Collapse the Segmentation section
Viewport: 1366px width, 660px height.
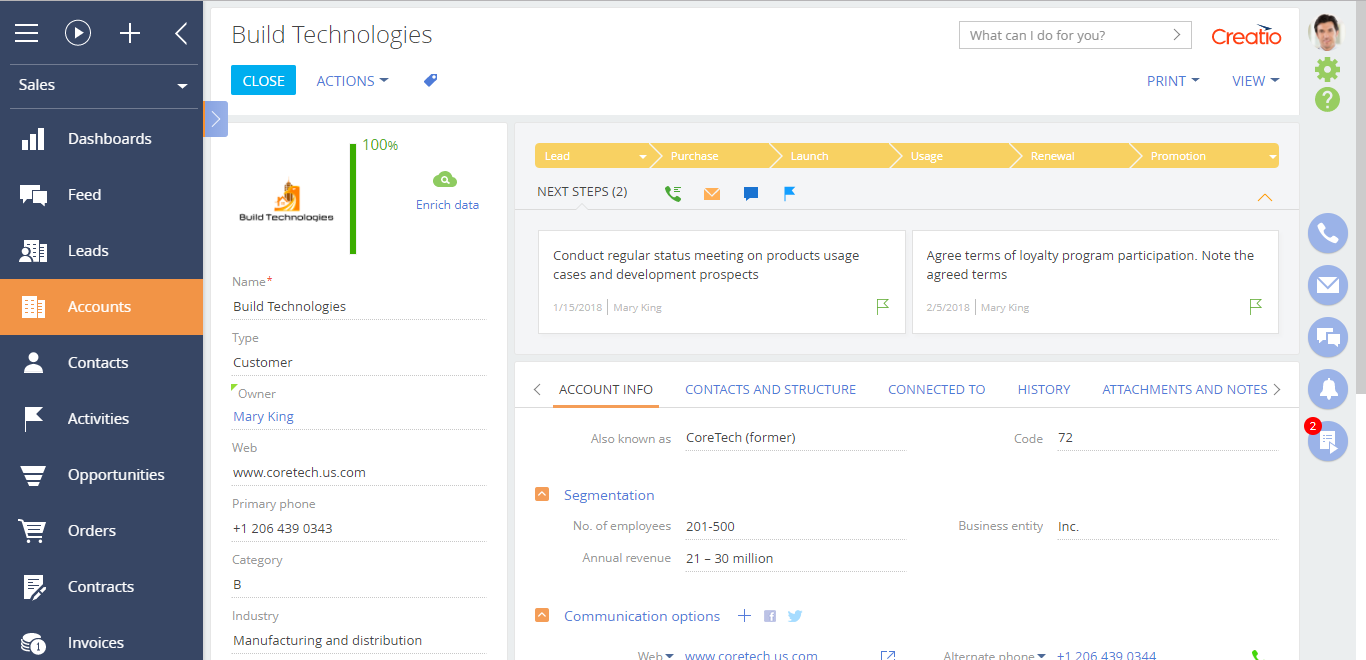pyautogui.click(x=542, y=494)
